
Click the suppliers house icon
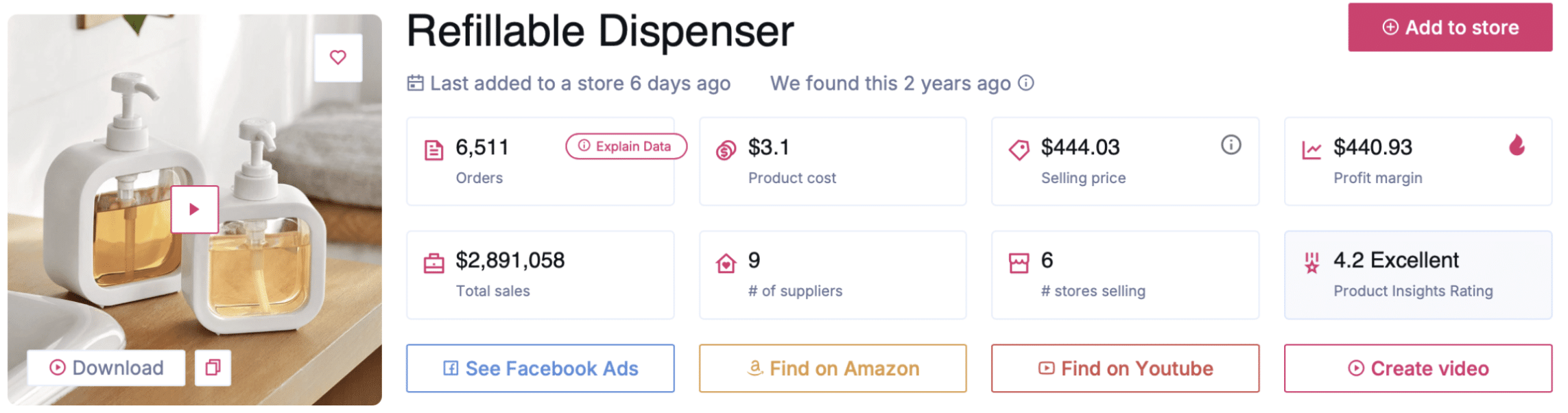tap(726, 263)
